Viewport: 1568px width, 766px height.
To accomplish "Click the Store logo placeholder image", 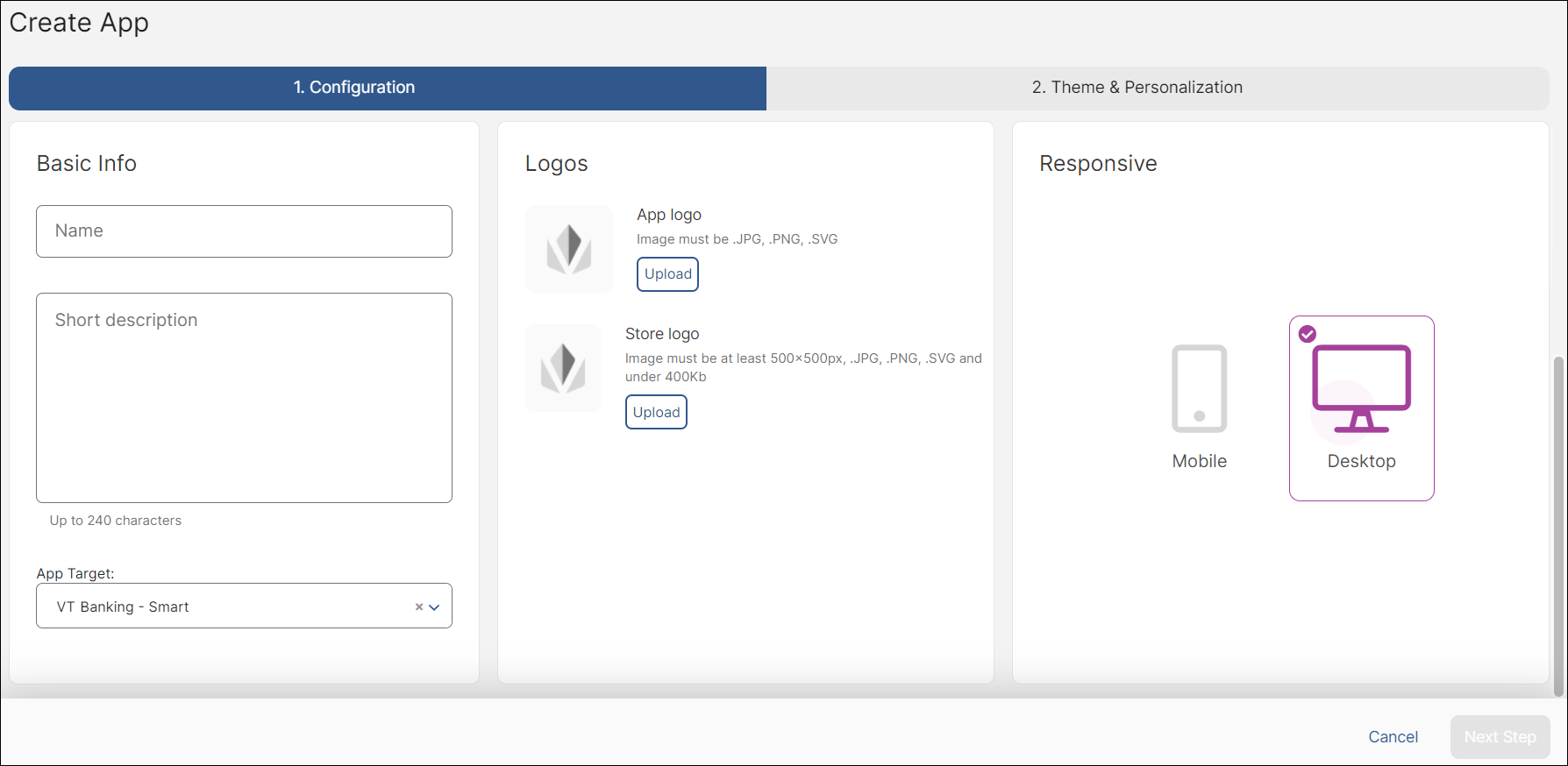I will [x=562, y=368].
